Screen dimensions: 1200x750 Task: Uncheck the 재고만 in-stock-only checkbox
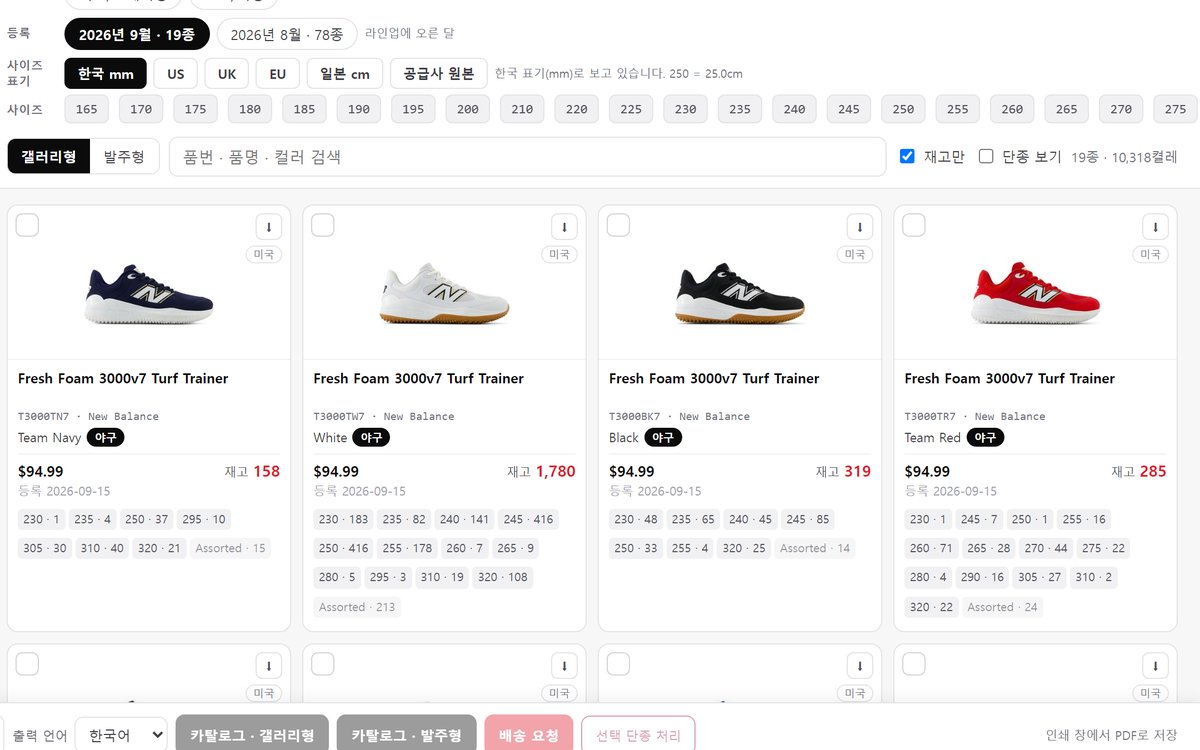907,156
